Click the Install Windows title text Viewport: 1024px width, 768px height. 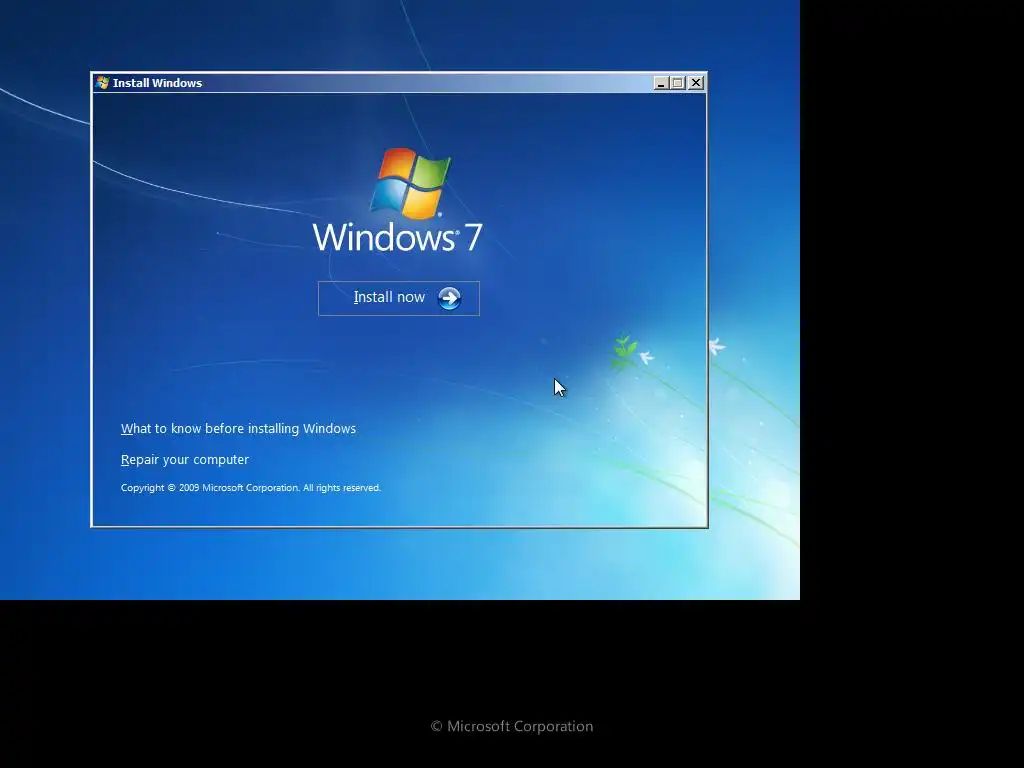coord(157,83)
